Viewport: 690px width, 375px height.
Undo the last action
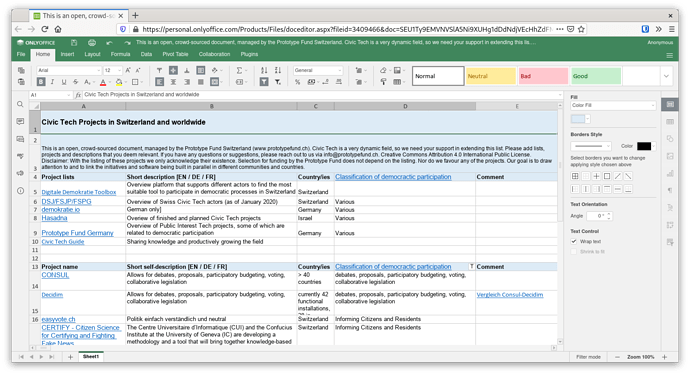[x=109, y=43]
